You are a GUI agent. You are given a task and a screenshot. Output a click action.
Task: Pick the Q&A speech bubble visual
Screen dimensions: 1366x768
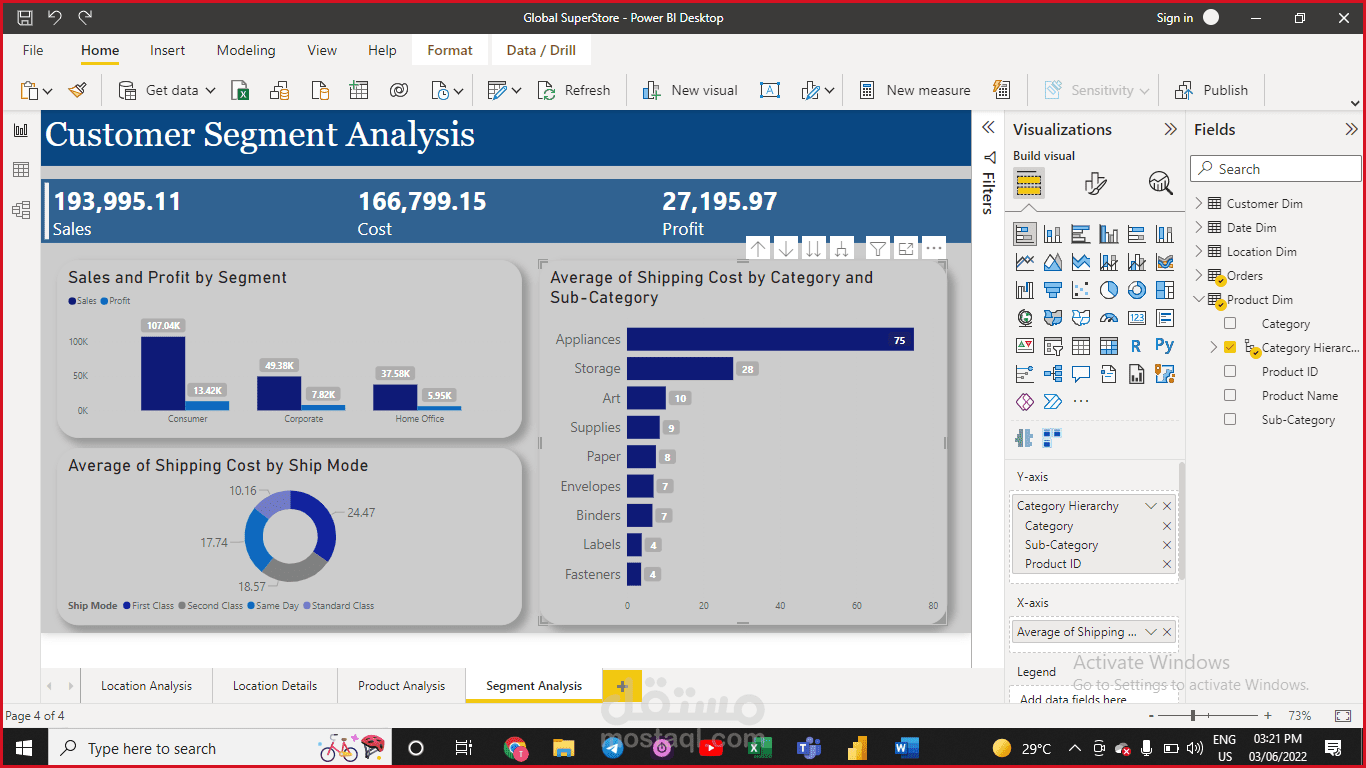1081,374
